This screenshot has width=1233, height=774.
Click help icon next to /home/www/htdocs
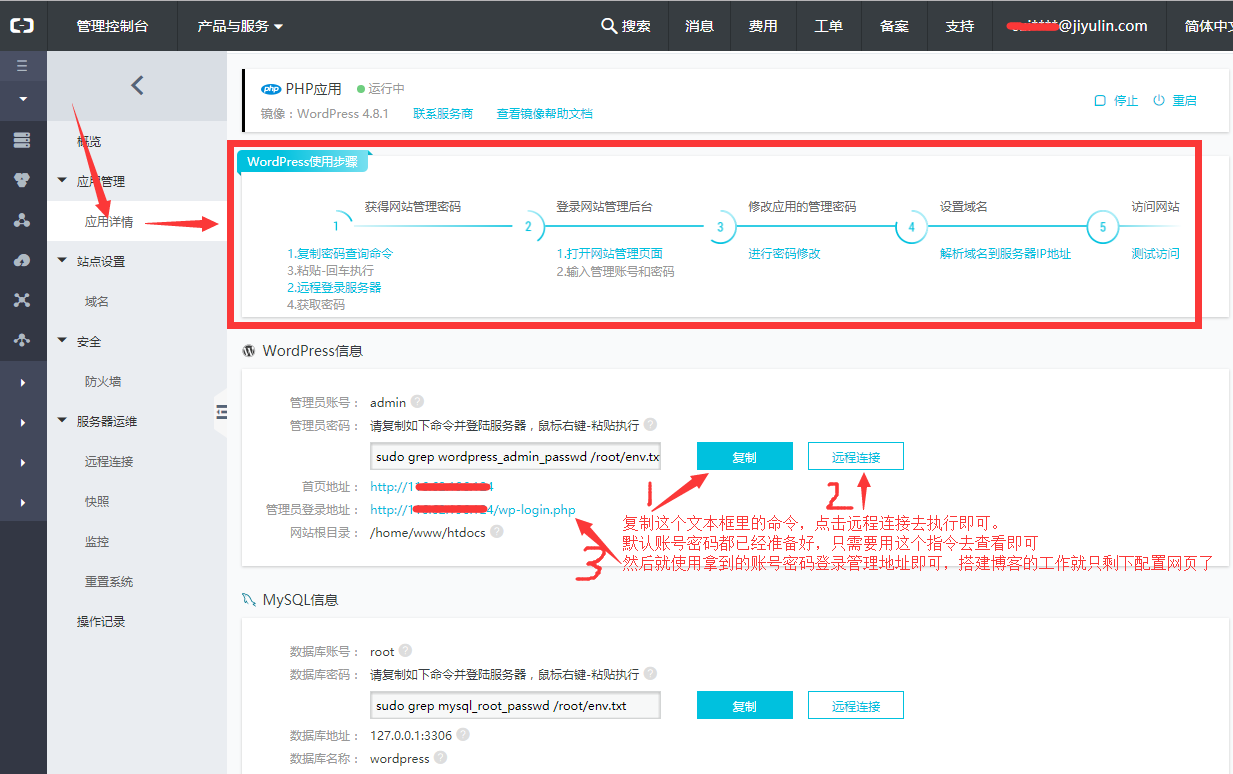pos(497,532)
